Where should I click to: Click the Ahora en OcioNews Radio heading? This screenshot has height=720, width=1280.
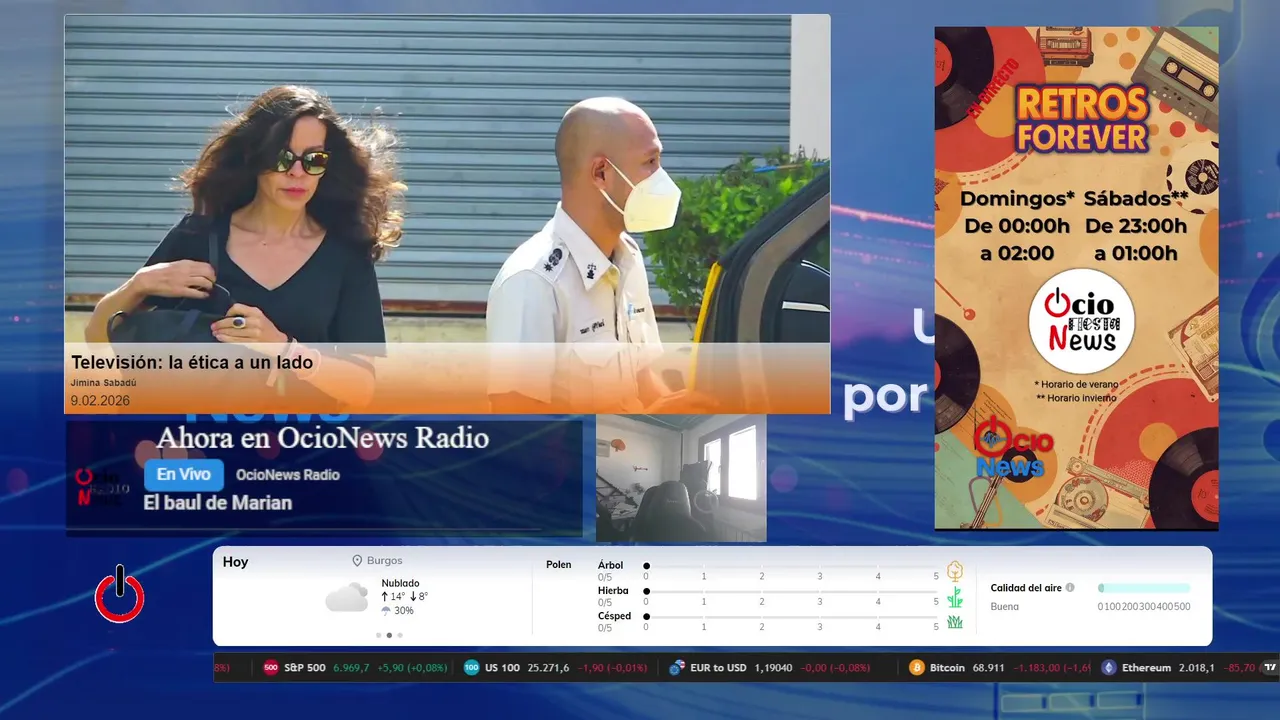(323, 438)
